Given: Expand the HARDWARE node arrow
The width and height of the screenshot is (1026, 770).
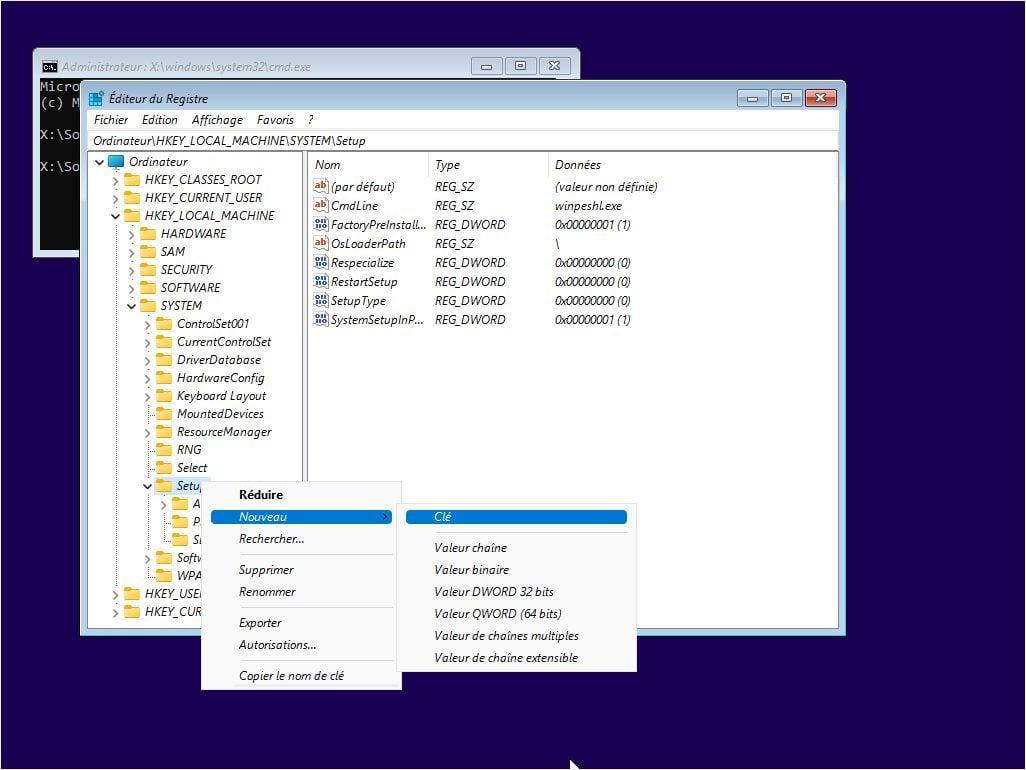Looking at the screenshot, I should (x=132, y=234).
